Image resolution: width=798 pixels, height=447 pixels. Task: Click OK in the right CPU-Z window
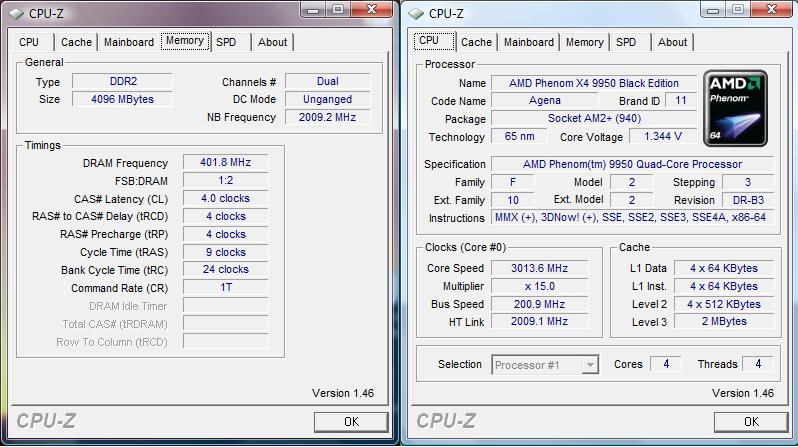(751, 422)
